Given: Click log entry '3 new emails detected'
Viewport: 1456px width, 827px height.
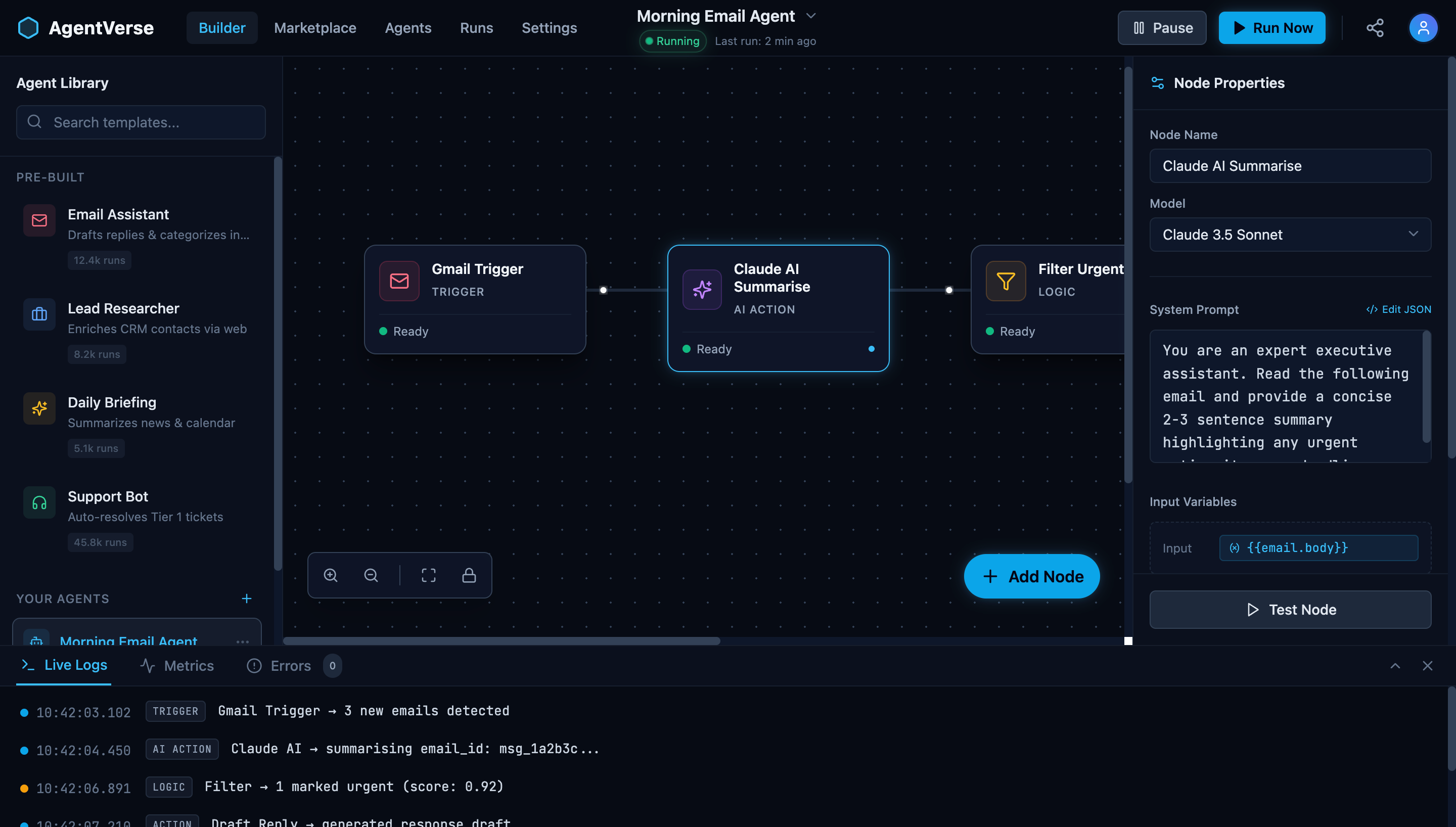Looking at the screenshot, I should click(x=363, y=711).
